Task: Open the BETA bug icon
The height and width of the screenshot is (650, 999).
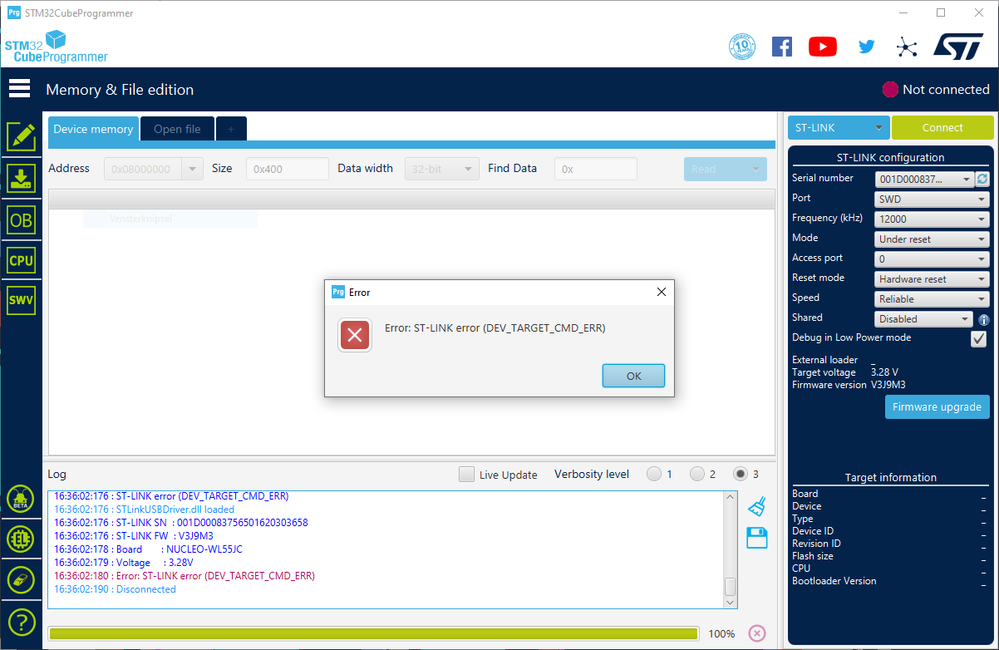Action: coord(21,498)
